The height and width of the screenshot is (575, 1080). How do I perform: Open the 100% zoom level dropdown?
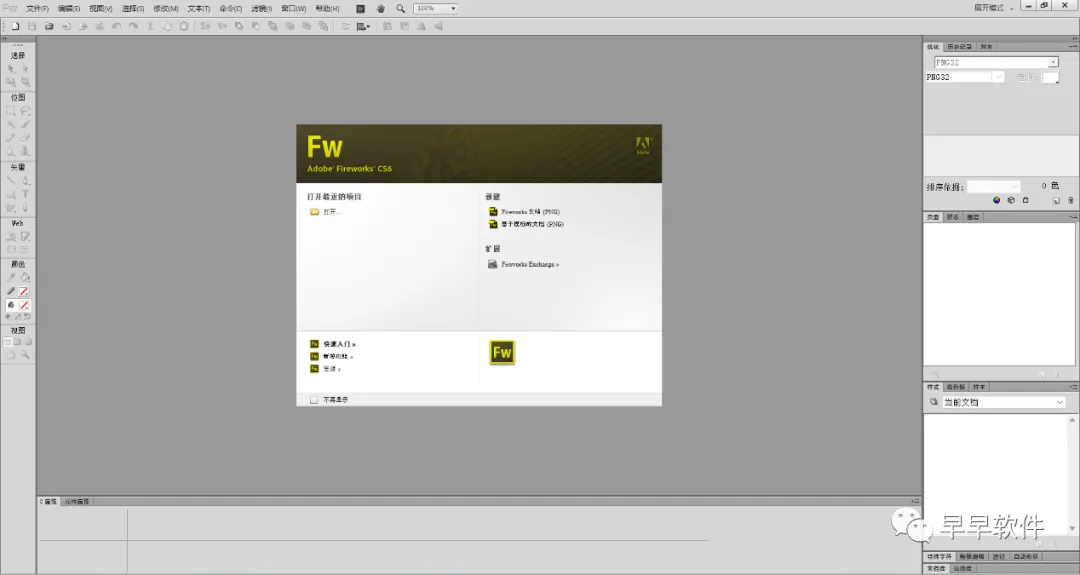coord(435,8)
